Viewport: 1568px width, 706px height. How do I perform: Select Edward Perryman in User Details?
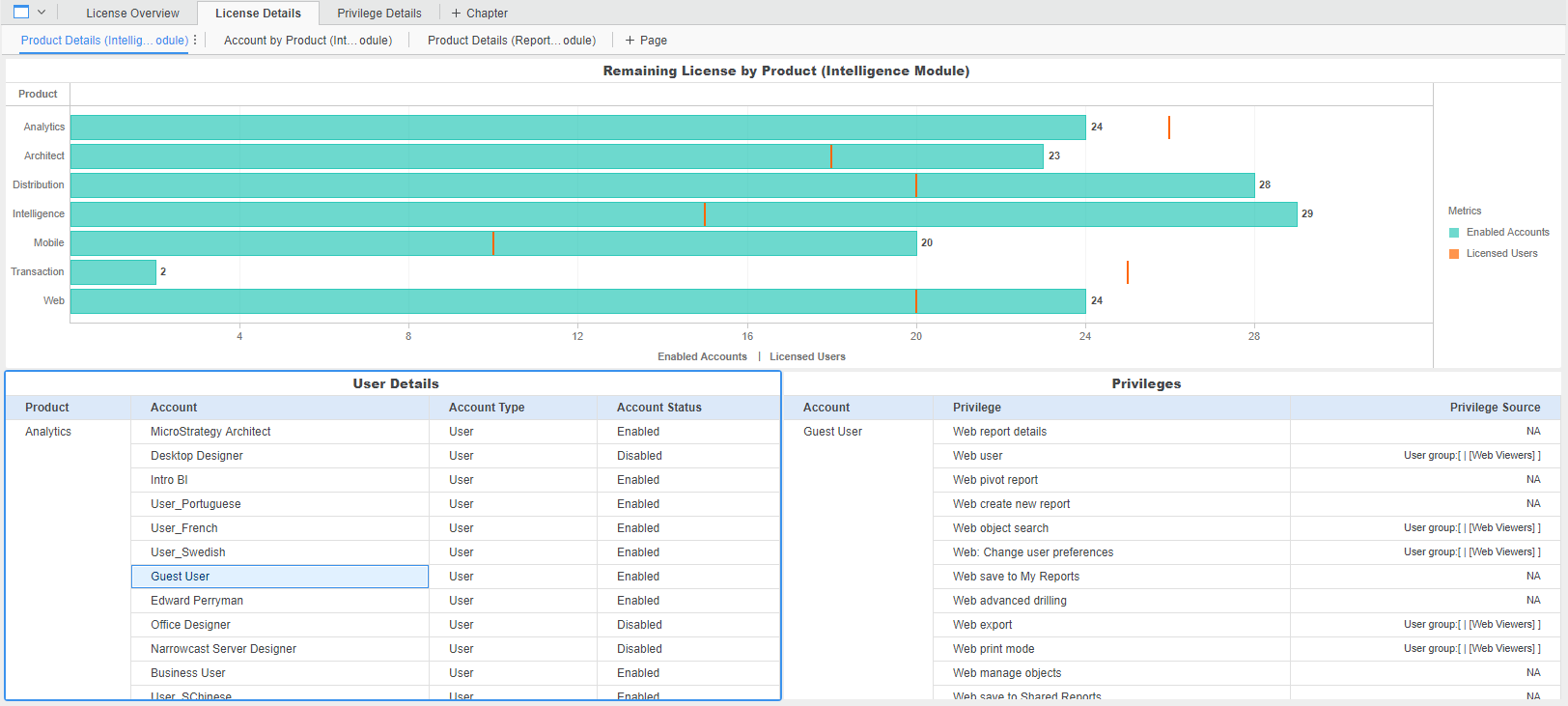coord(197,601)
